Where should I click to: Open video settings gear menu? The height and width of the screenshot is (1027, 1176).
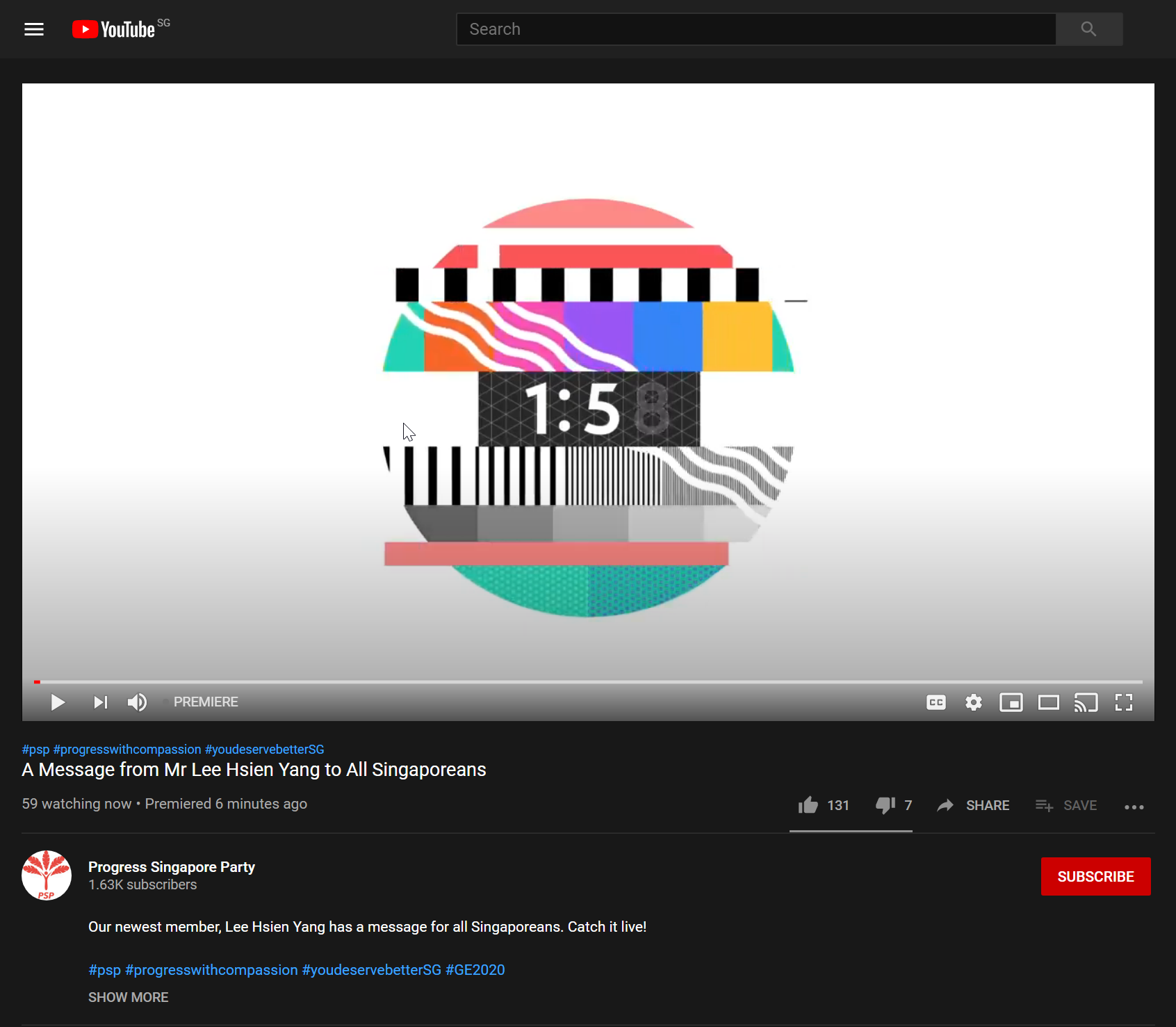point(974,702)
